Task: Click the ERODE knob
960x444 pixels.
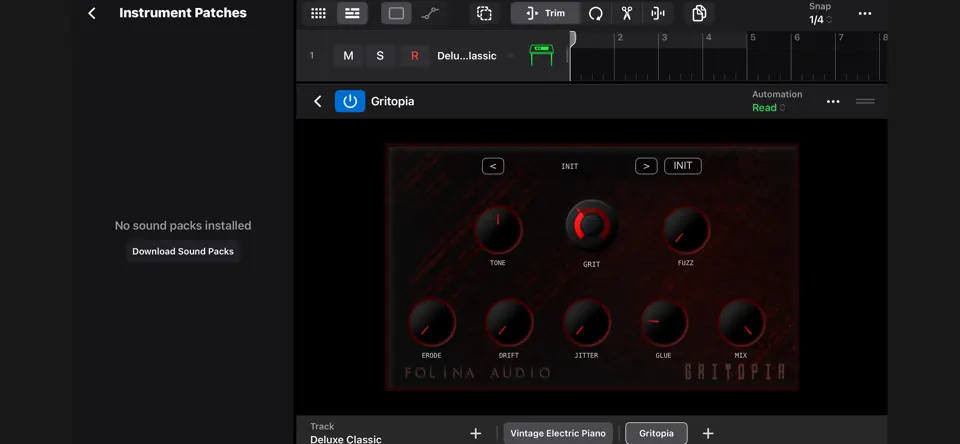Action: [x=432, y=323]
